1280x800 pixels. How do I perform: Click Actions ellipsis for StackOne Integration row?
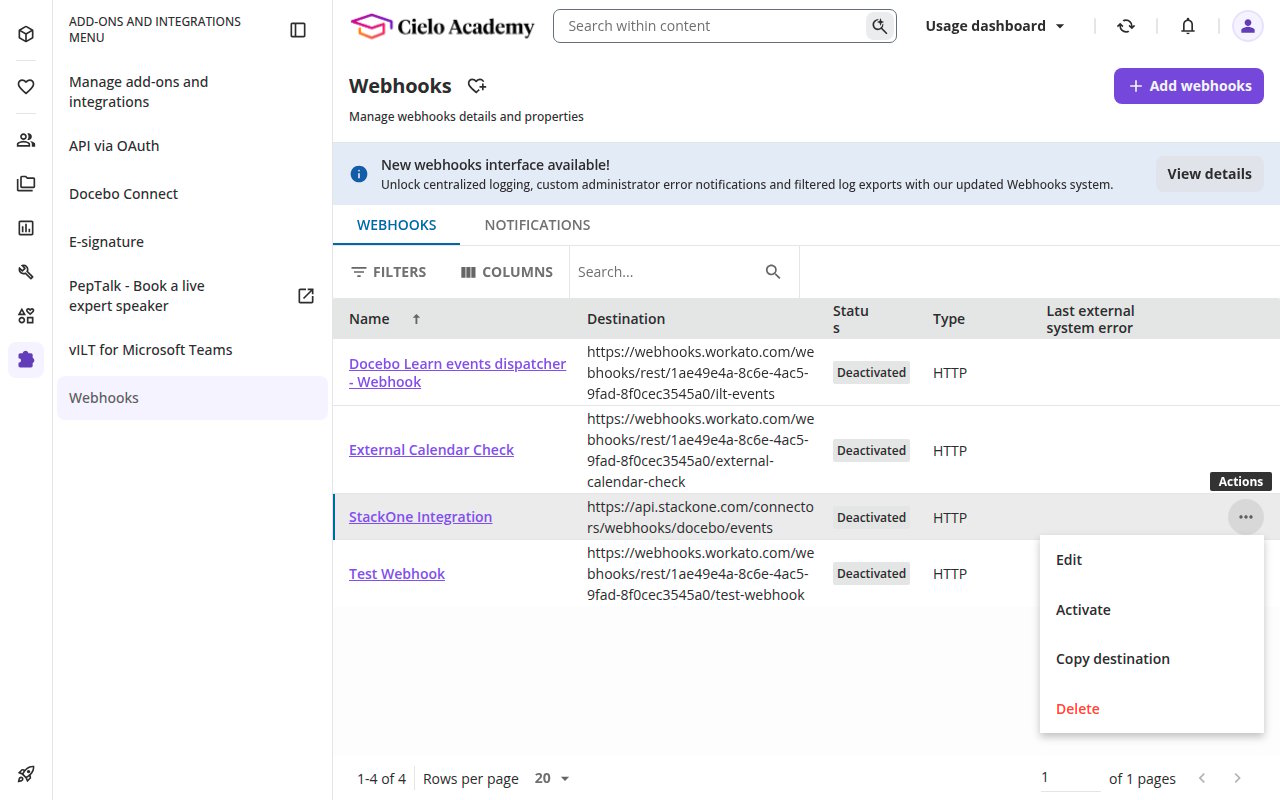(x=1245, y=517)
